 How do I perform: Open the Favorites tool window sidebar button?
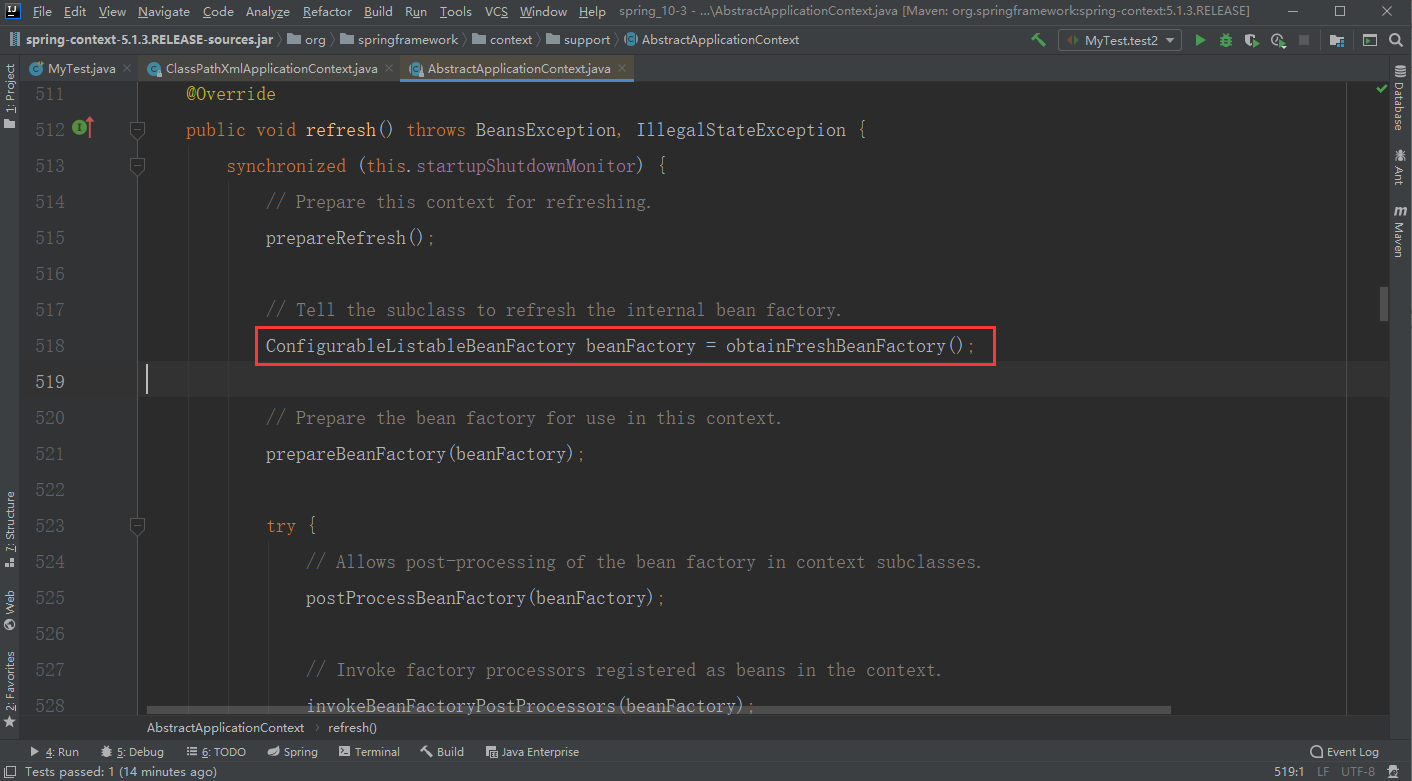click(x=9, y=690)
